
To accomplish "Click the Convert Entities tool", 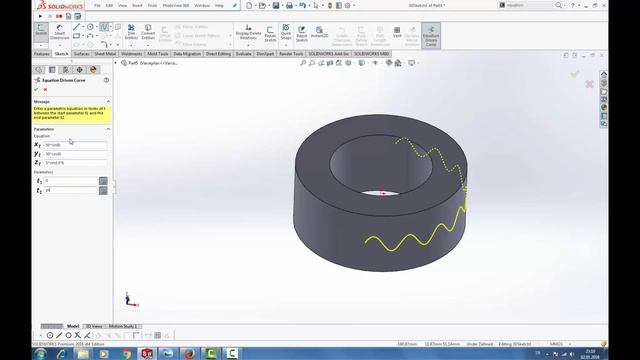I will point(148,32).
